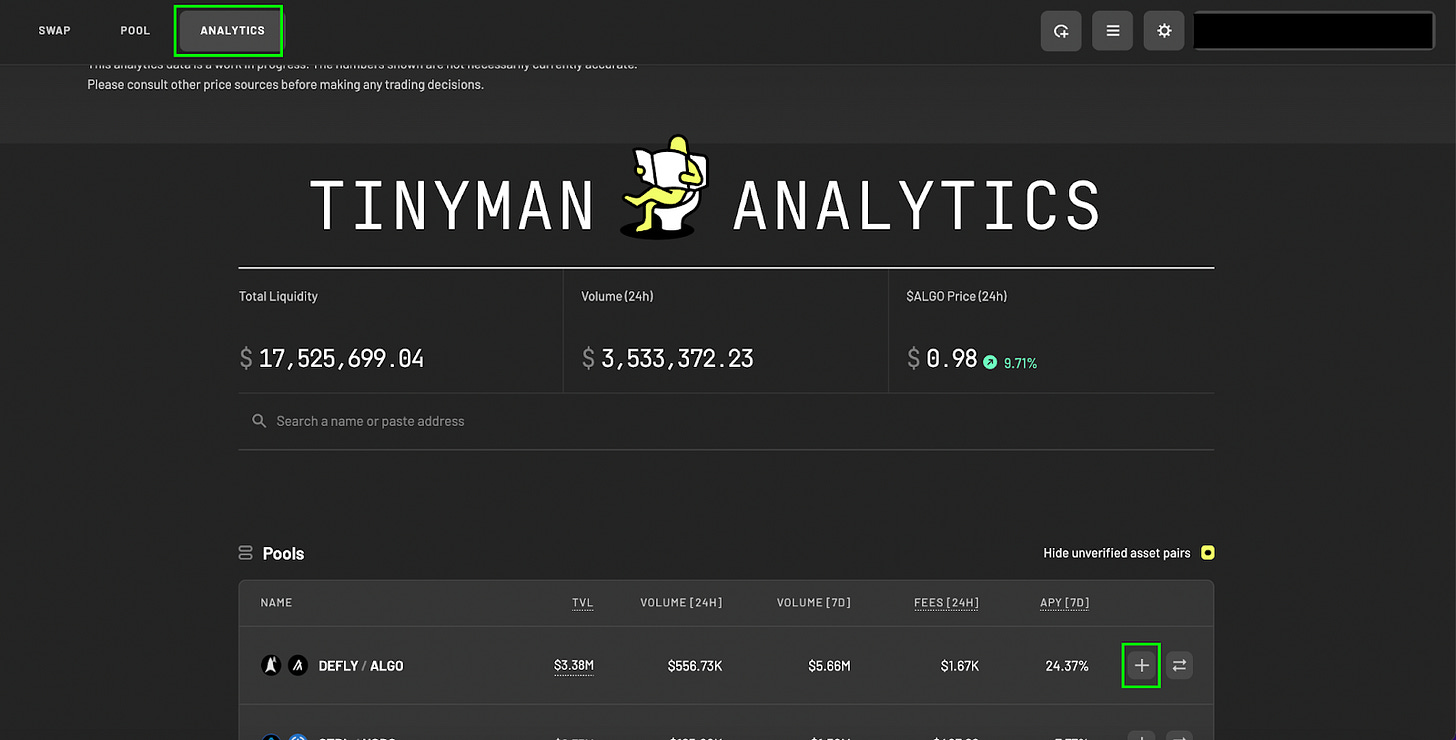Viewport: 1456px width, 740px height.
Task: Switch to the POOL tab
Action: pos(135,31)
